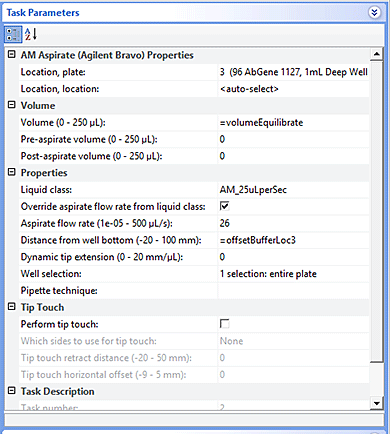
Task: Click the scrollbar up arrow
Action: coord(377,54)
